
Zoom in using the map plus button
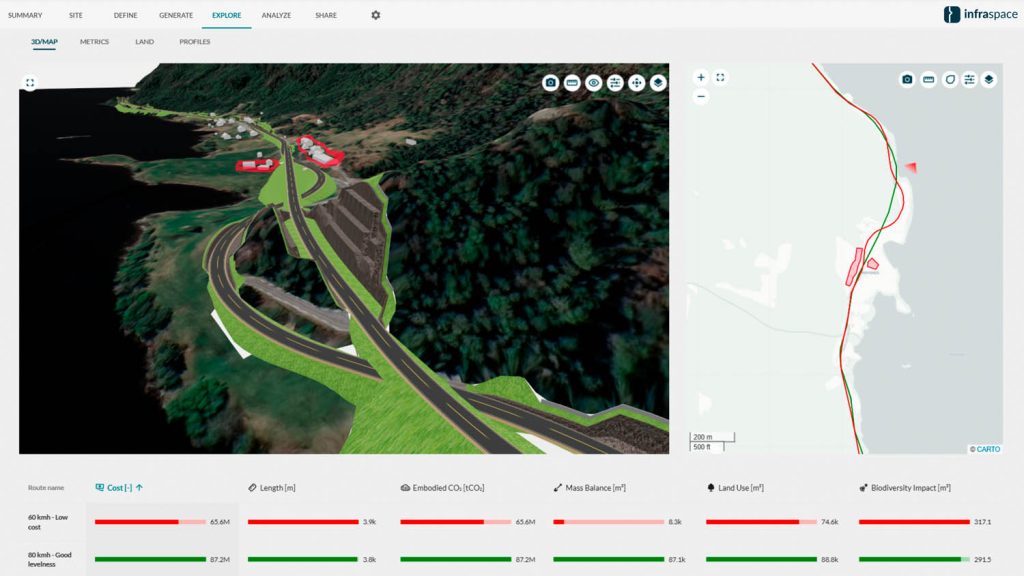pos(700,77)
